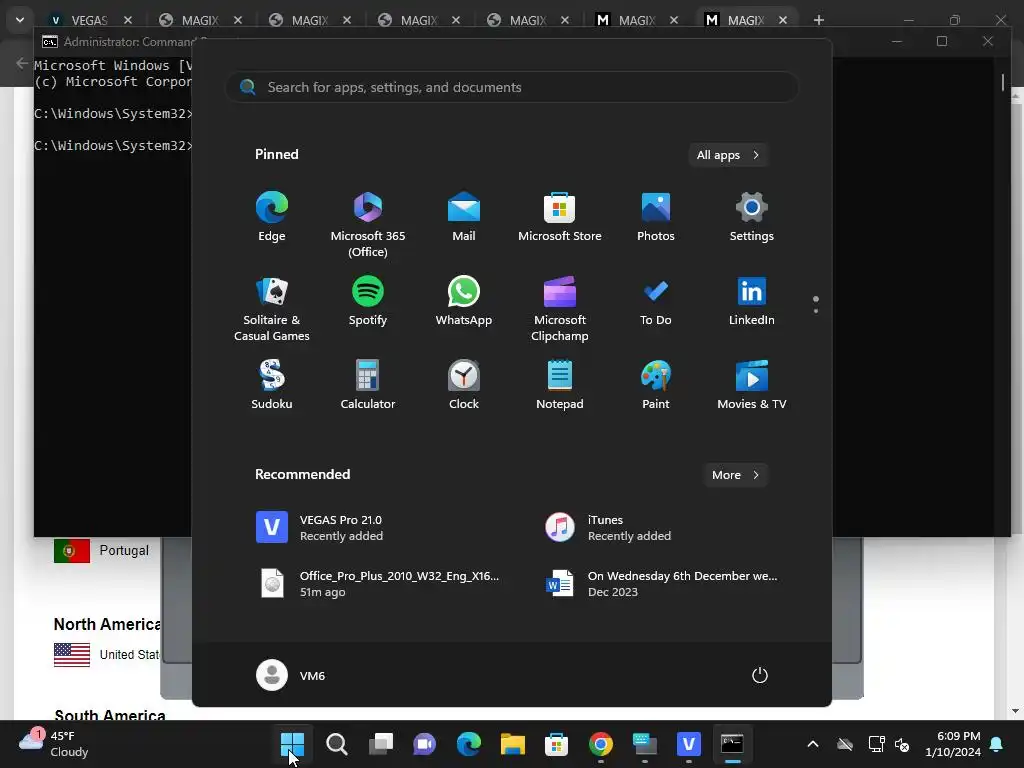This screenshot has width=1024, height=768.
Task: Show hidden system tray icons
Action: 813,744
